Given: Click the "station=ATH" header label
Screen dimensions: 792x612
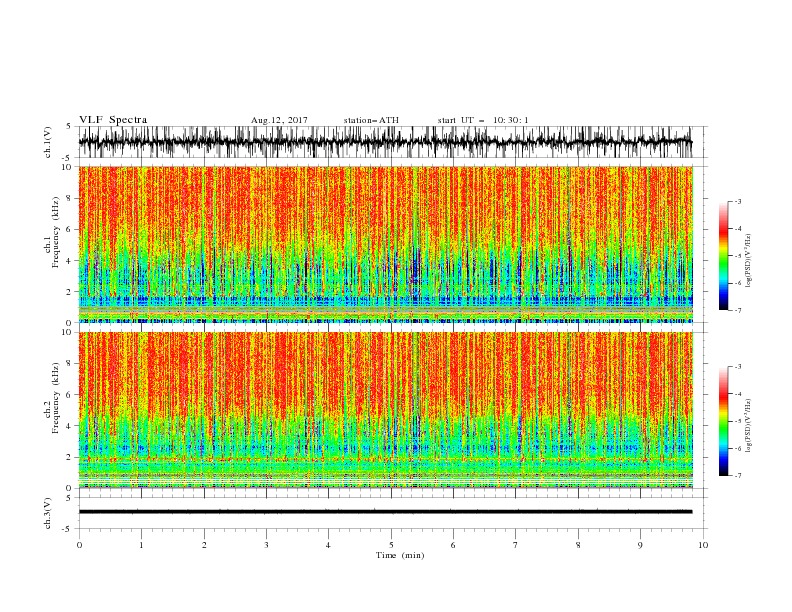Looking at the screenshot, I should (x=371, y=120).
